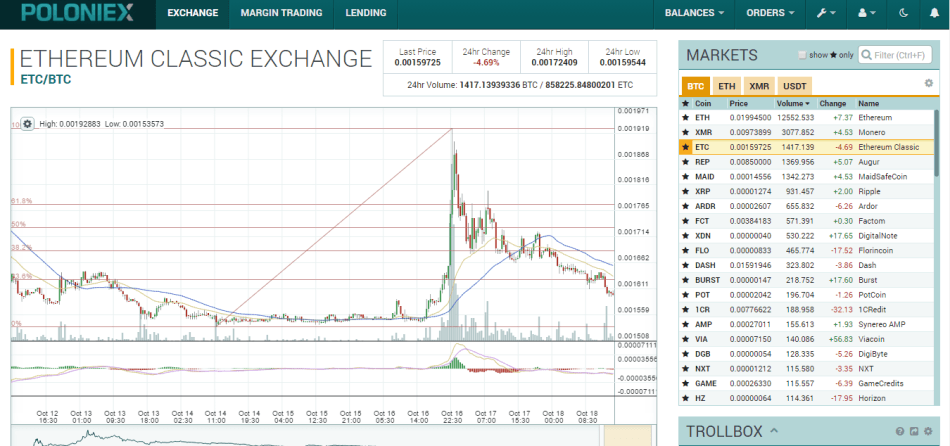The height and width of the screenshot is (446, 950).
Task: Open the Augur market row
Action: click(807, 162)
